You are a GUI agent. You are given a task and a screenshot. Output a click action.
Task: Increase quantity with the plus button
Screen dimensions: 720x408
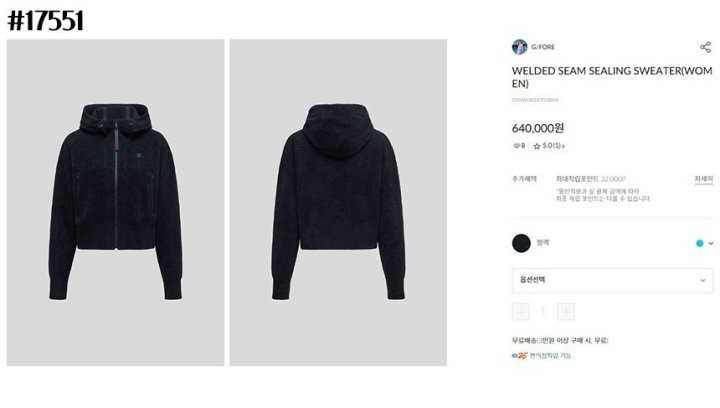point(566,312)
